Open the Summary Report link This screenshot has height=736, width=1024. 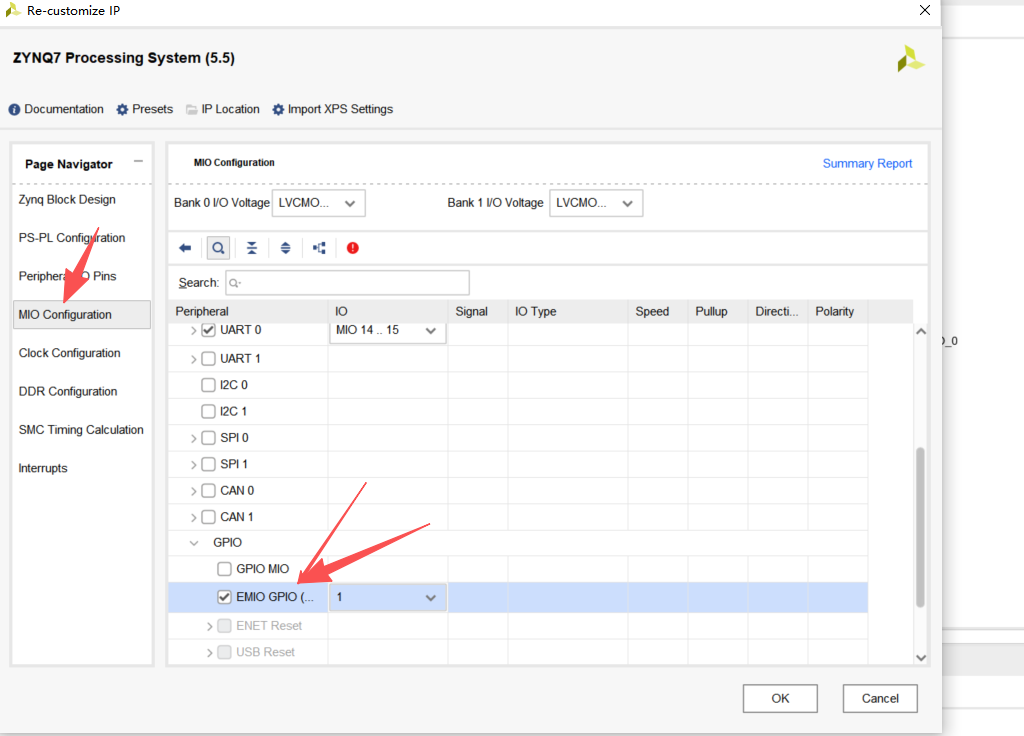click(x=867, y=164)
